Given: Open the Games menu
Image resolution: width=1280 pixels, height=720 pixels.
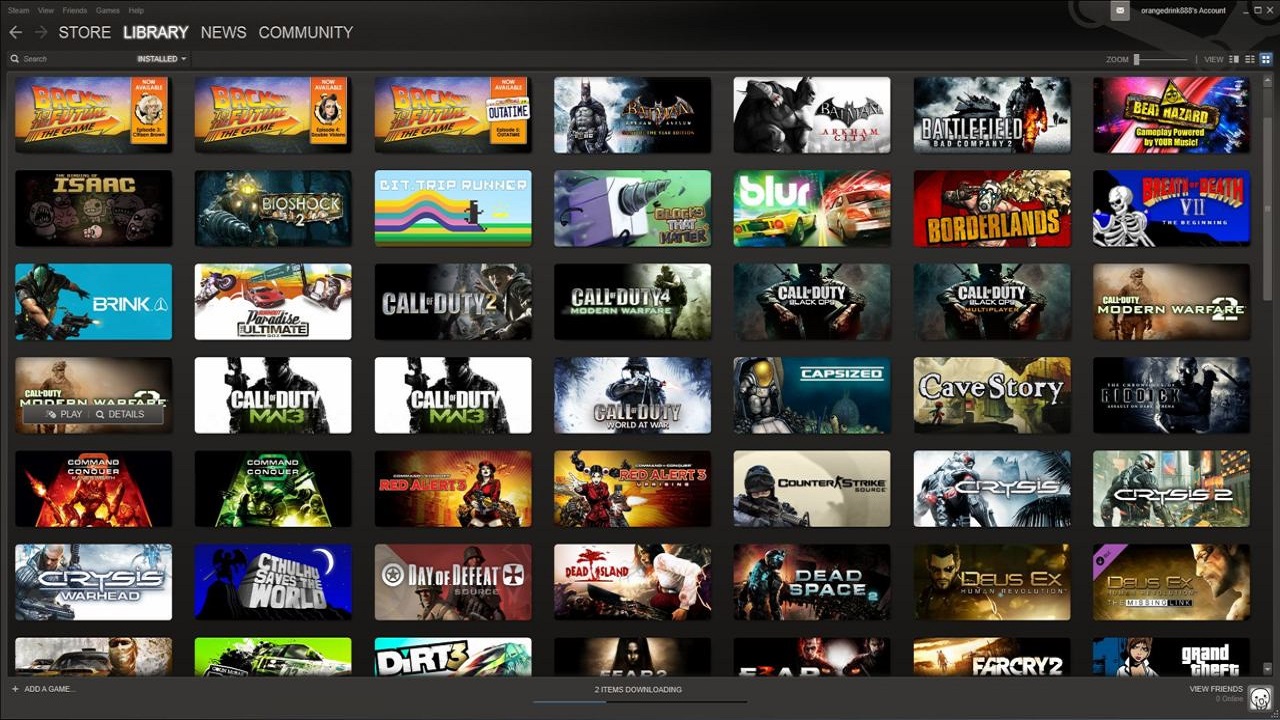Looking at the screenshot, I should 108,10.
